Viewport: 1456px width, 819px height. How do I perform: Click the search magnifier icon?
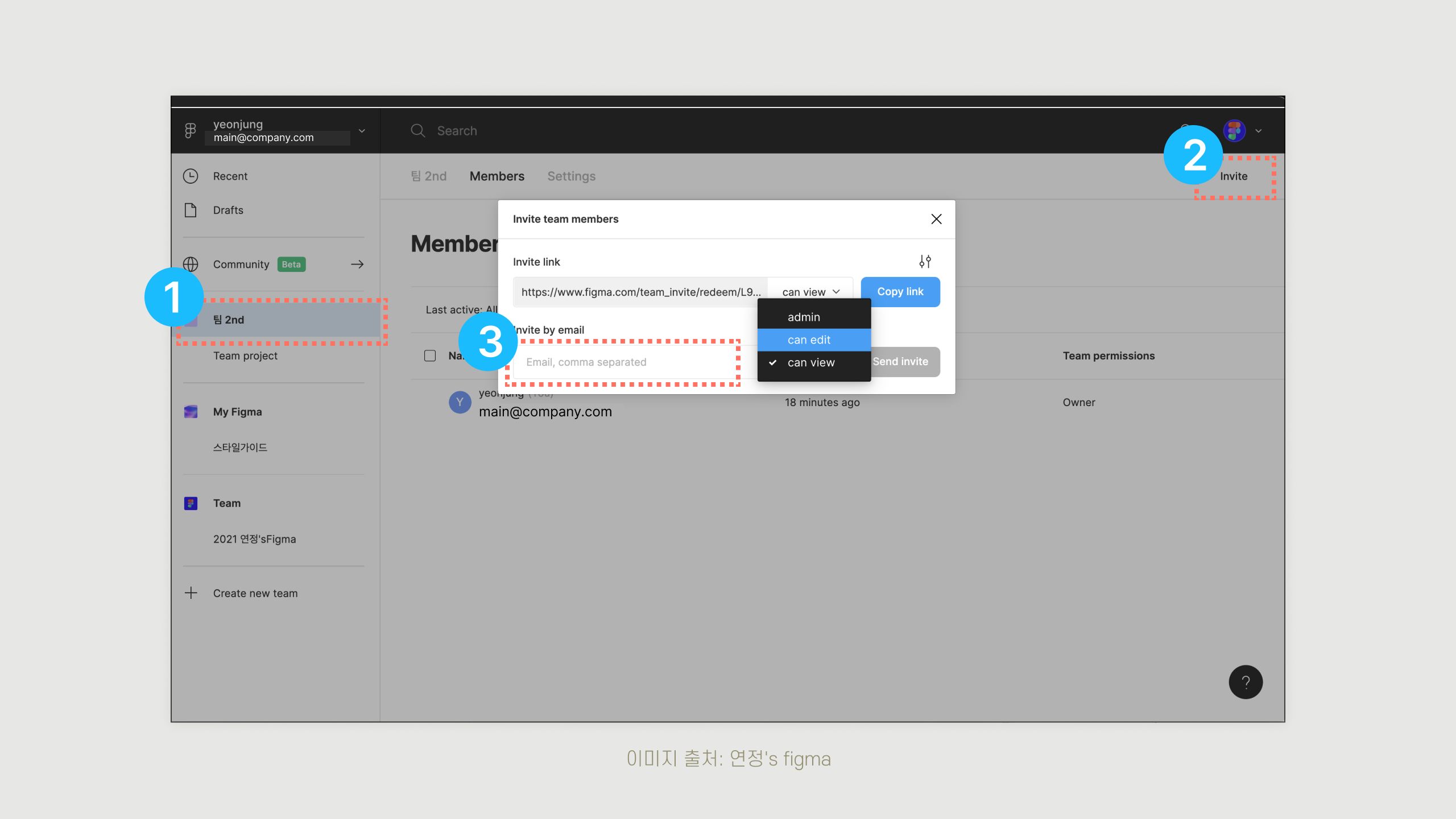coord(418,131)
